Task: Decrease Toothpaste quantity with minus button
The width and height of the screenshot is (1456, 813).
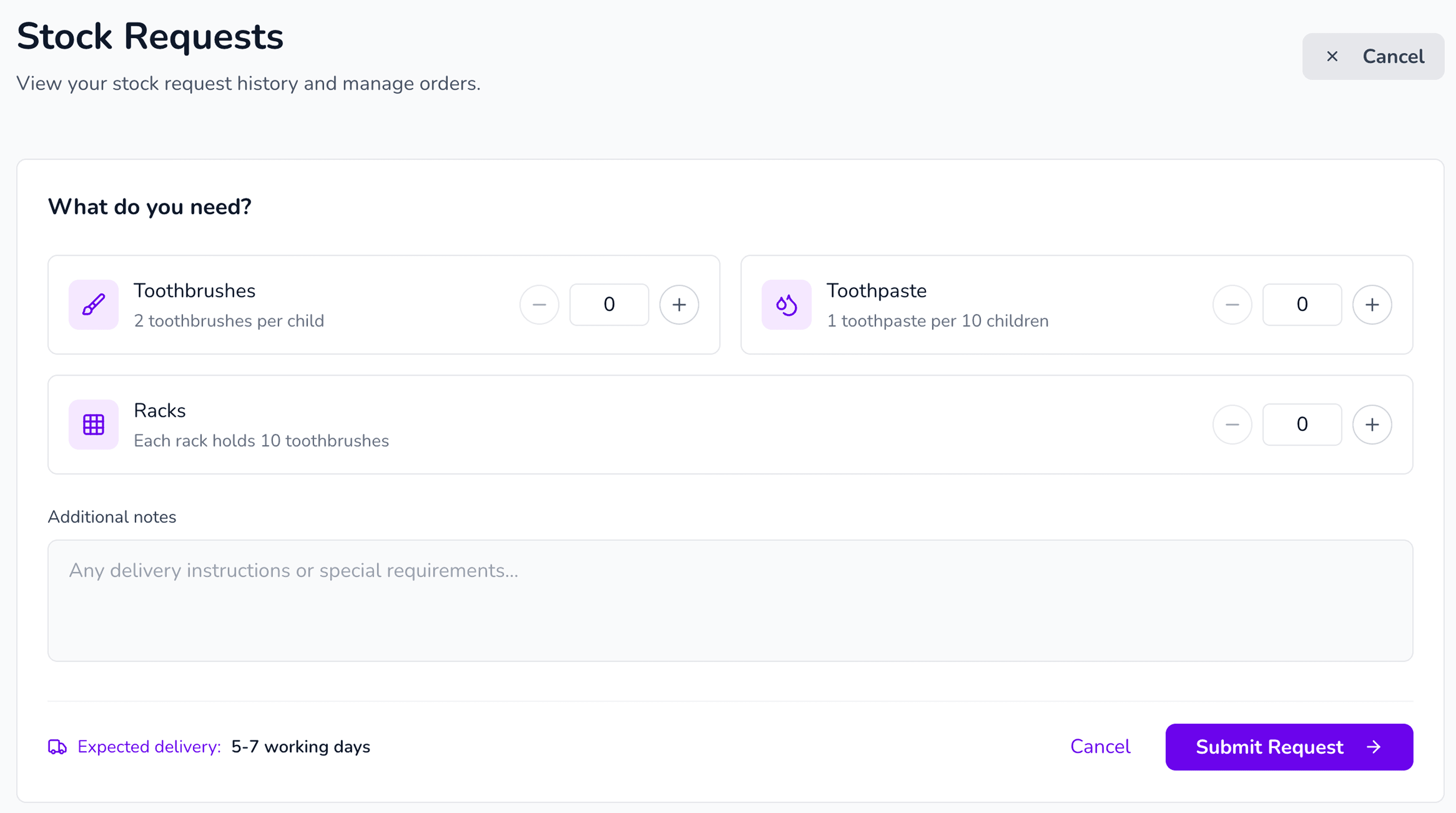Action: coord(1232,305)
